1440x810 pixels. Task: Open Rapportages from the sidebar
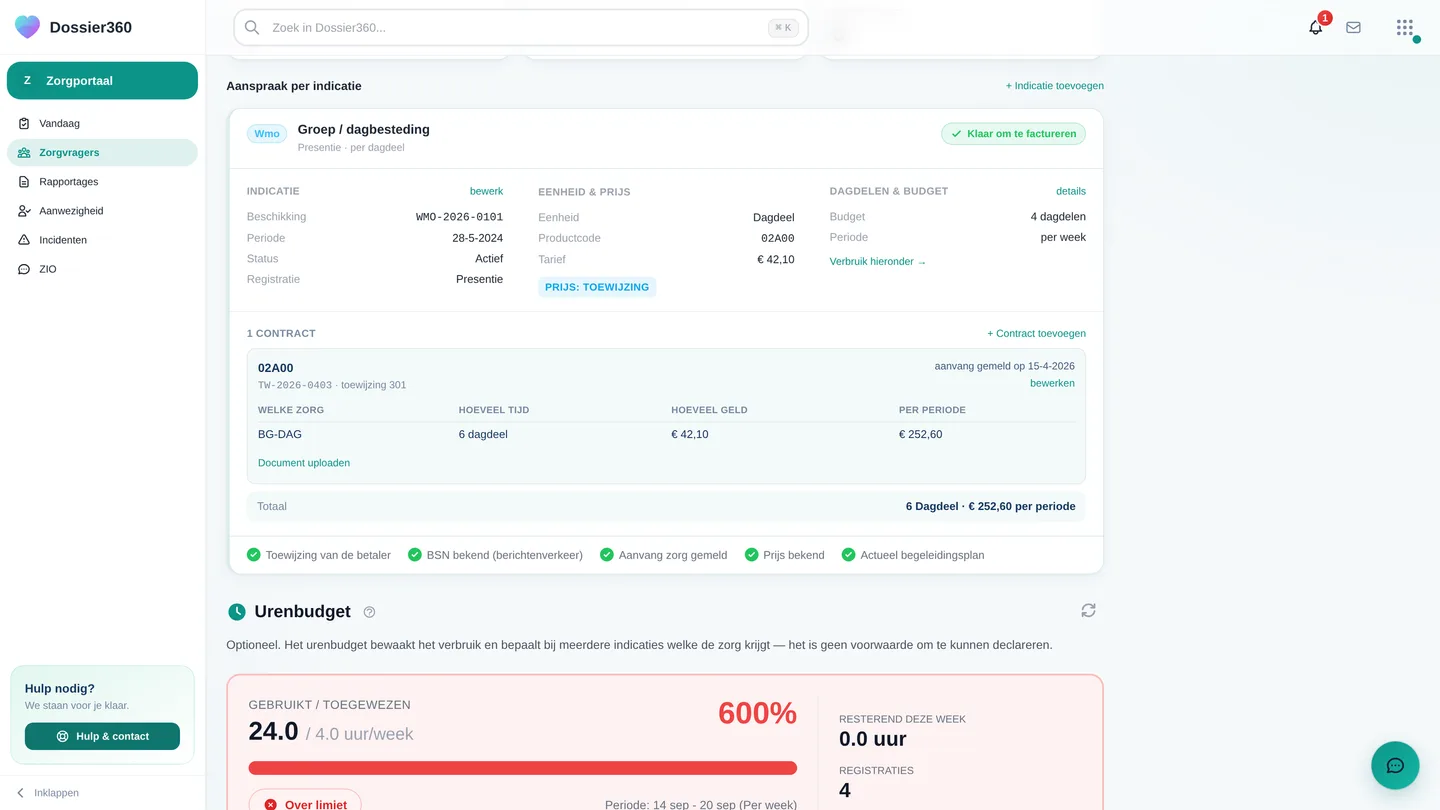(102, 182)
